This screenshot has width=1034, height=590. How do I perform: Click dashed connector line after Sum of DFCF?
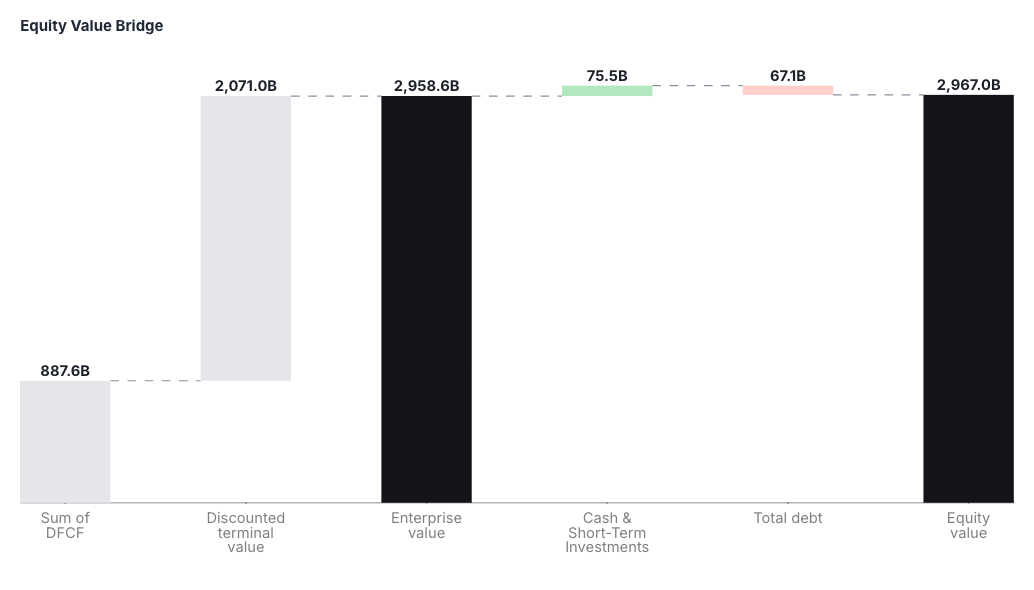tap(156, 381)
